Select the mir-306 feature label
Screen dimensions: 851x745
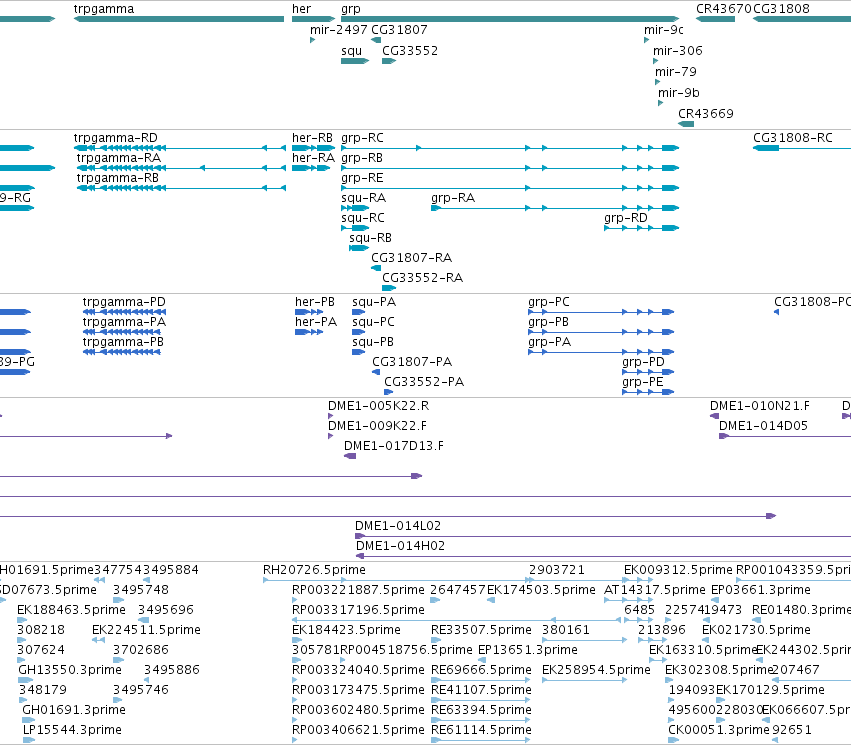click(677, 51)
